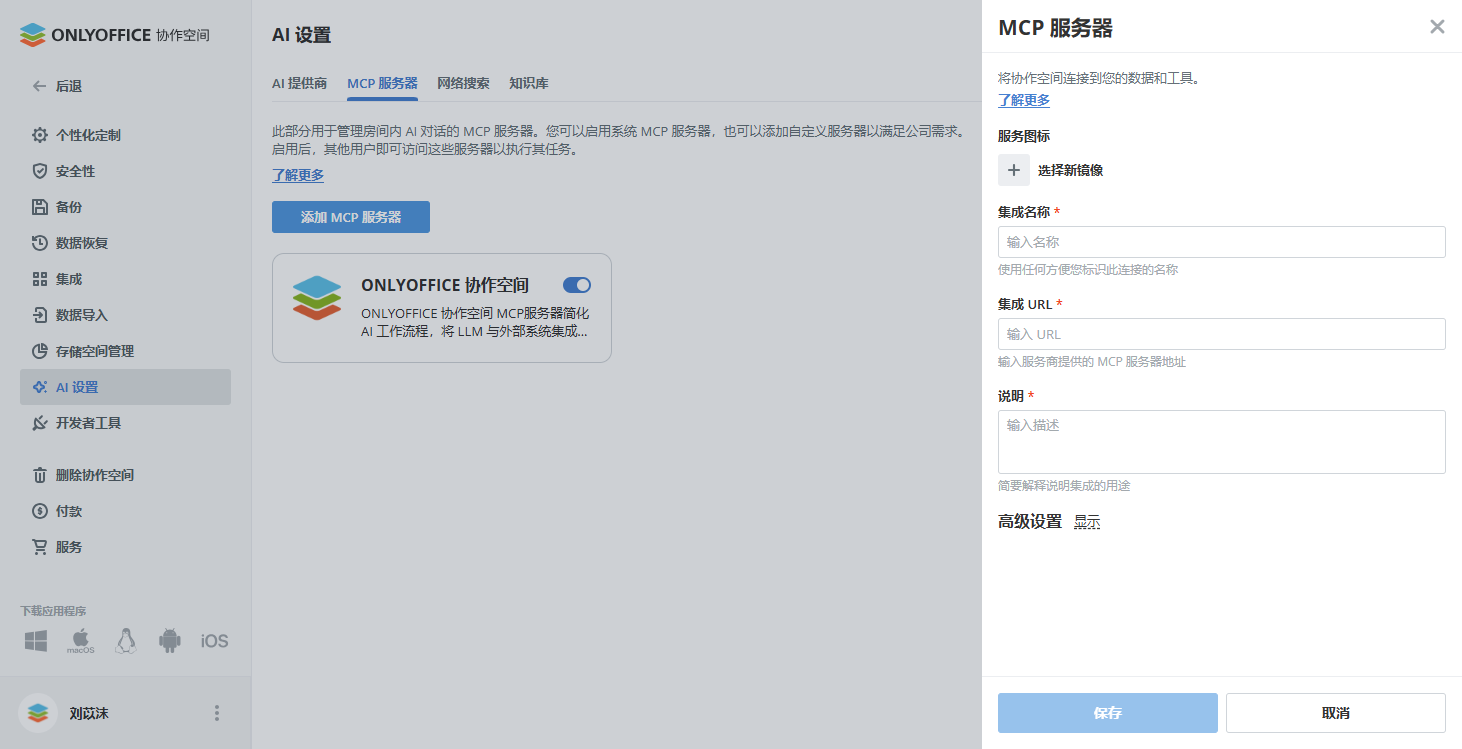Open the user menu via three dots
The width and height of the screenshot is (1462, 749).
point(216,712)
